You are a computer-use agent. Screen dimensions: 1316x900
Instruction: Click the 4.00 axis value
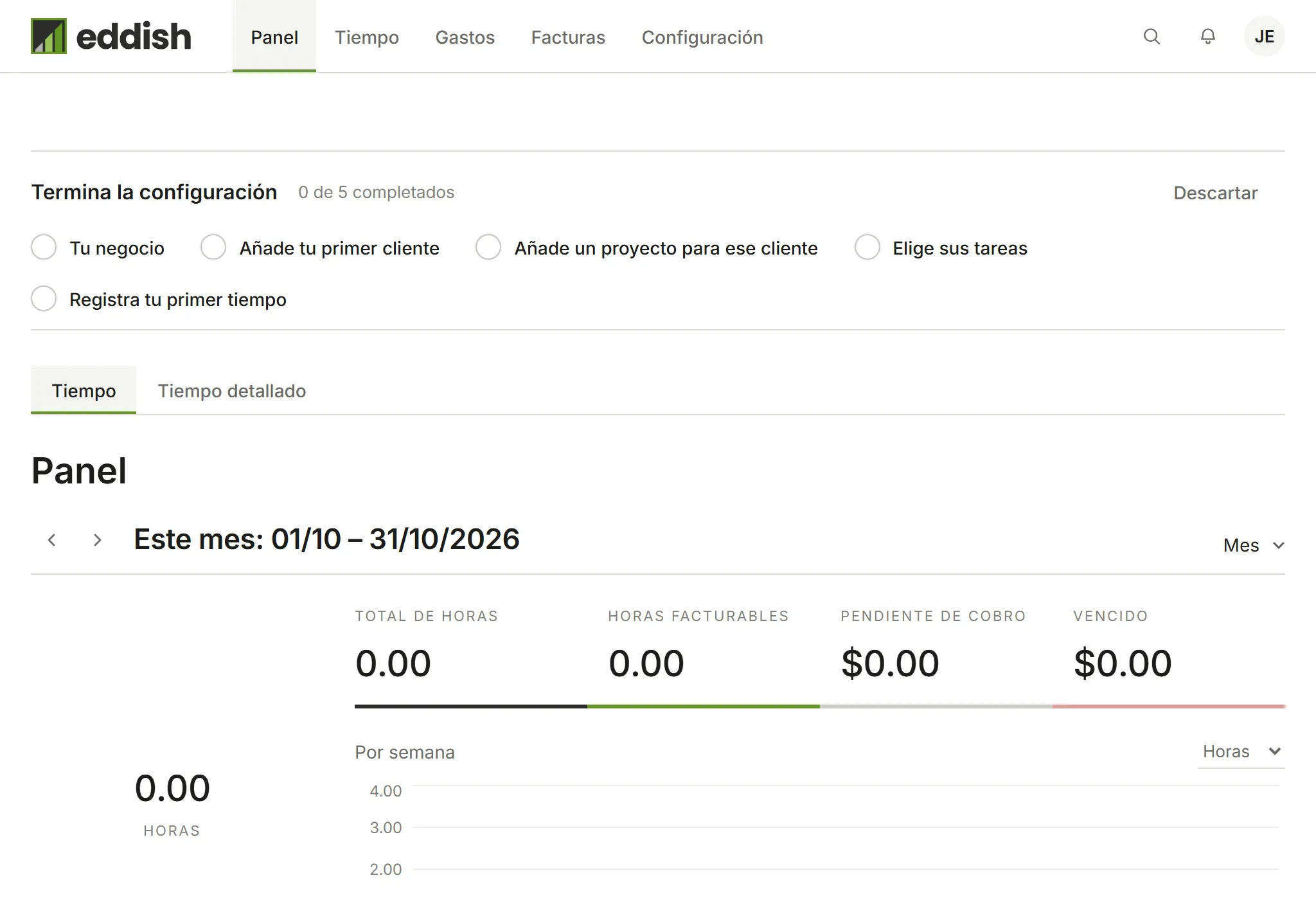tap(386, 791)
